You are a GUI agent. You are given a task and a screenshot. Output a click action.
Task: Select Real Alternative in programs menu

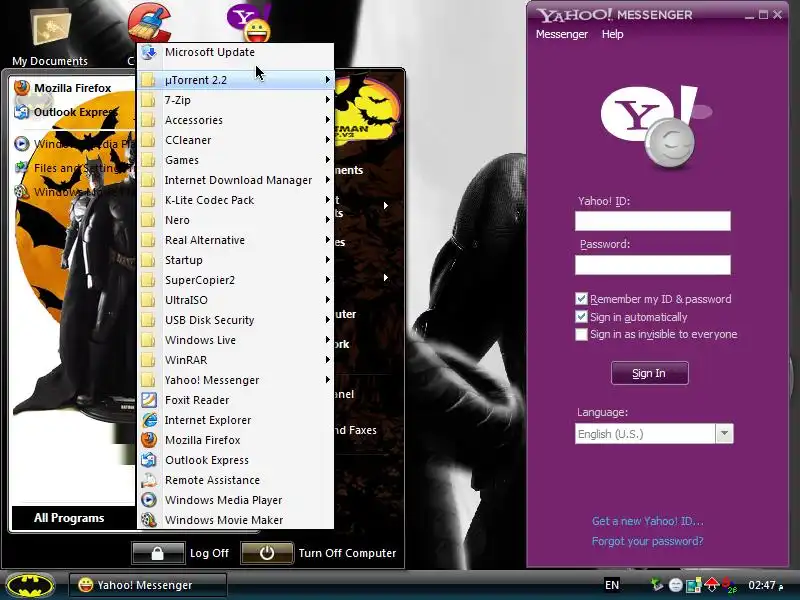pyautogui.click(x=235, y=240)
